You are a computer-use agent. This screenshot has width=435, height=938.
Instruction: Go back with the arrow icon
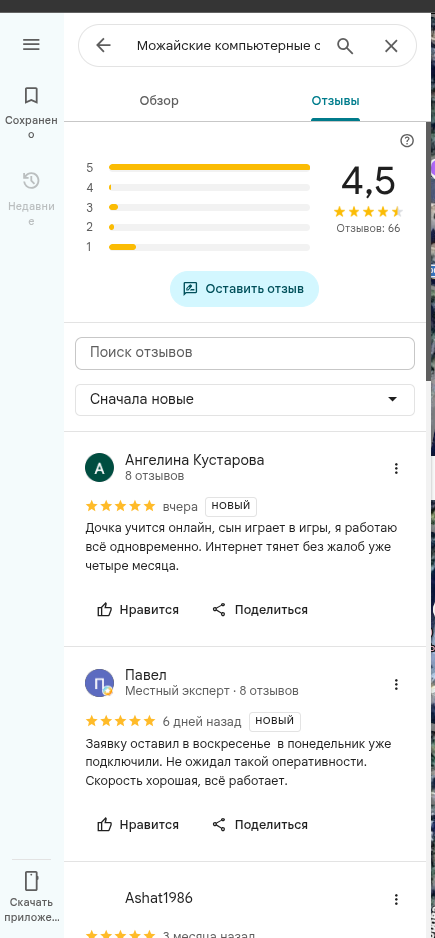tap(104, 45)
